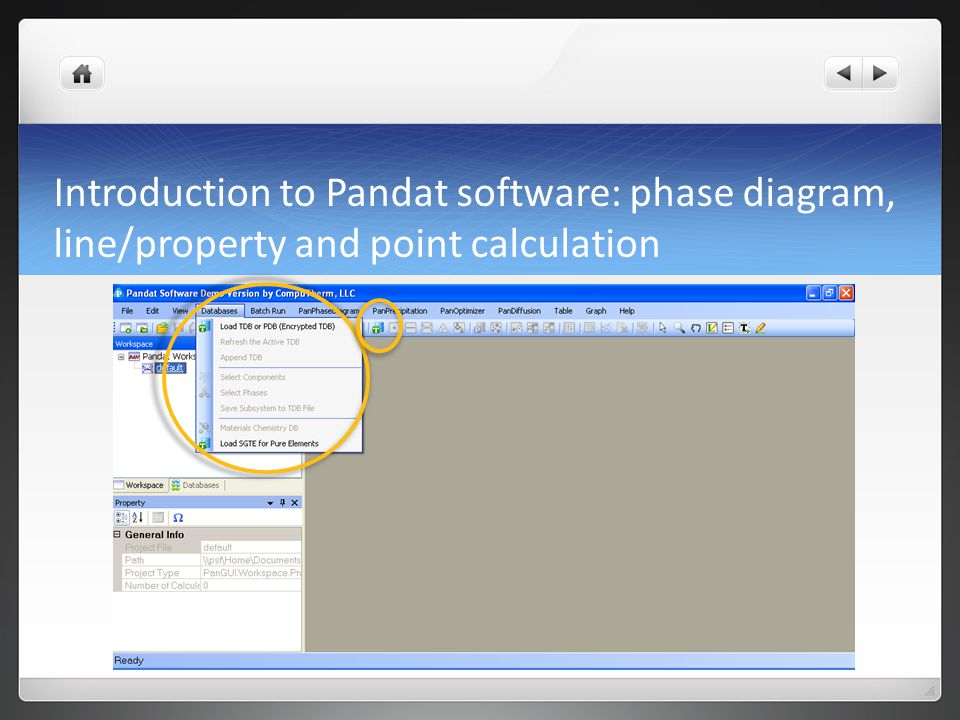Image resolution: width=960 pixels, height=720 pixels.
Task: Click the Project Type value PanGUI.Workspace
Action: point(251,573)
